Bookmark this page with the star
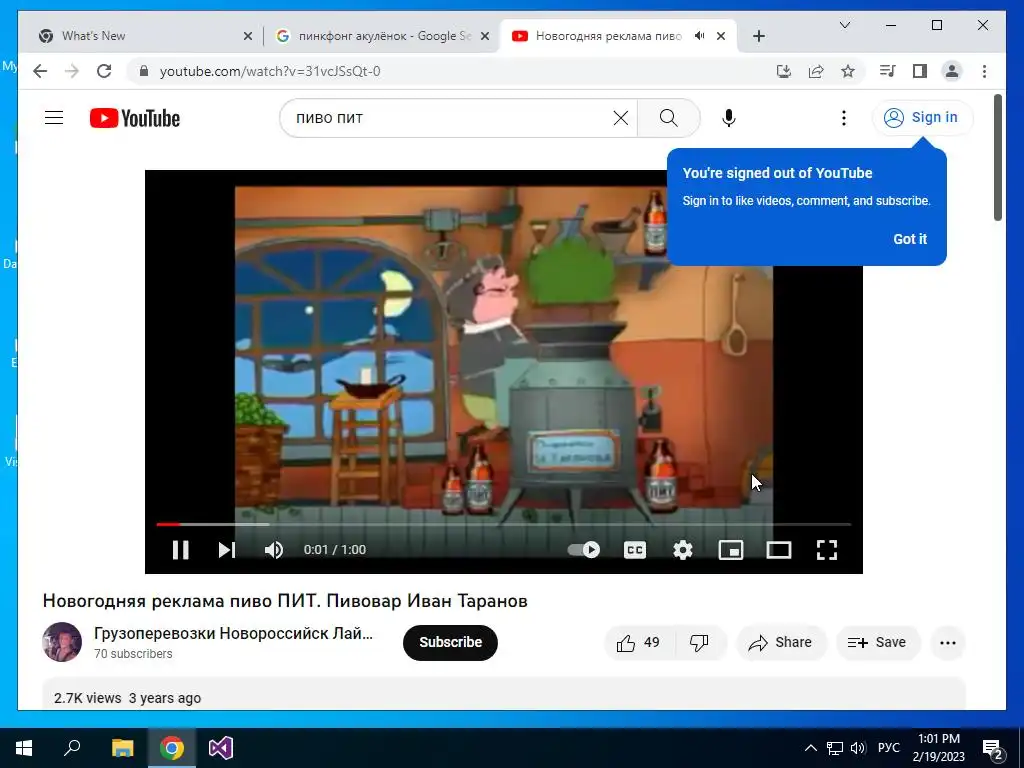This screenshot has height=768, width=1024. point(848,71)
